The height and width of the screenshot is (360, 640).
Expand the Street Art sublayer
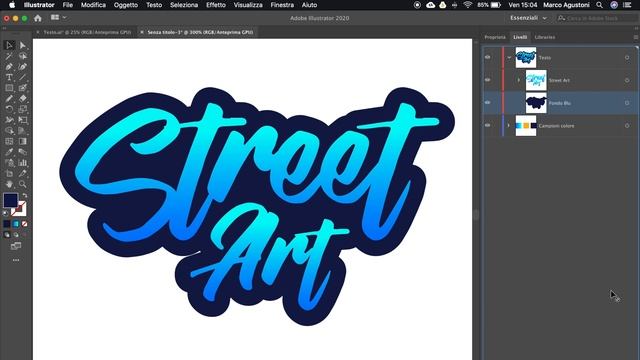(519, 80)
